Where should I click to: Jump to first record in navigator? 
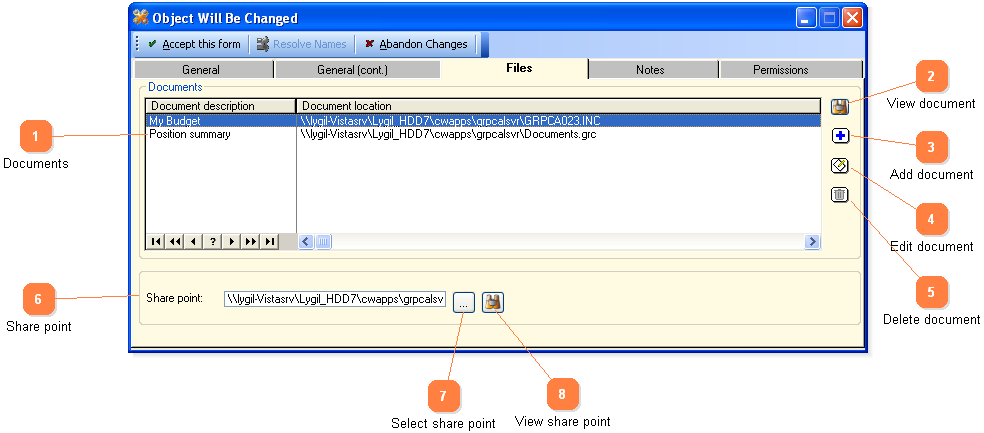(x=156, y=242)
